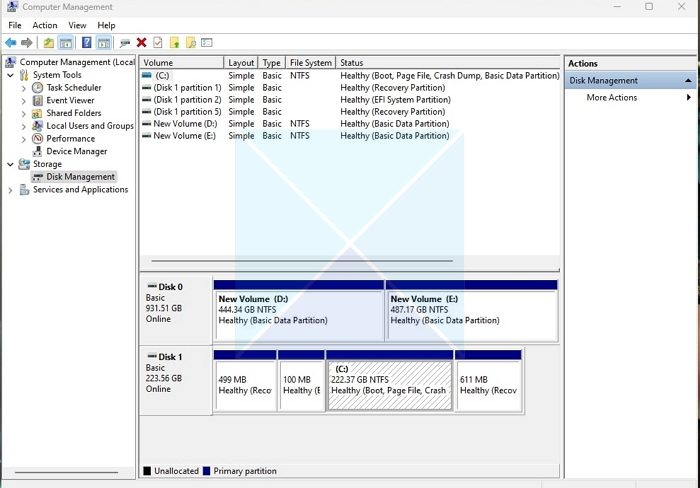700x488 pixels.
Task: Select the 499 MB recovery partition block
Action: tap(245, 381)
